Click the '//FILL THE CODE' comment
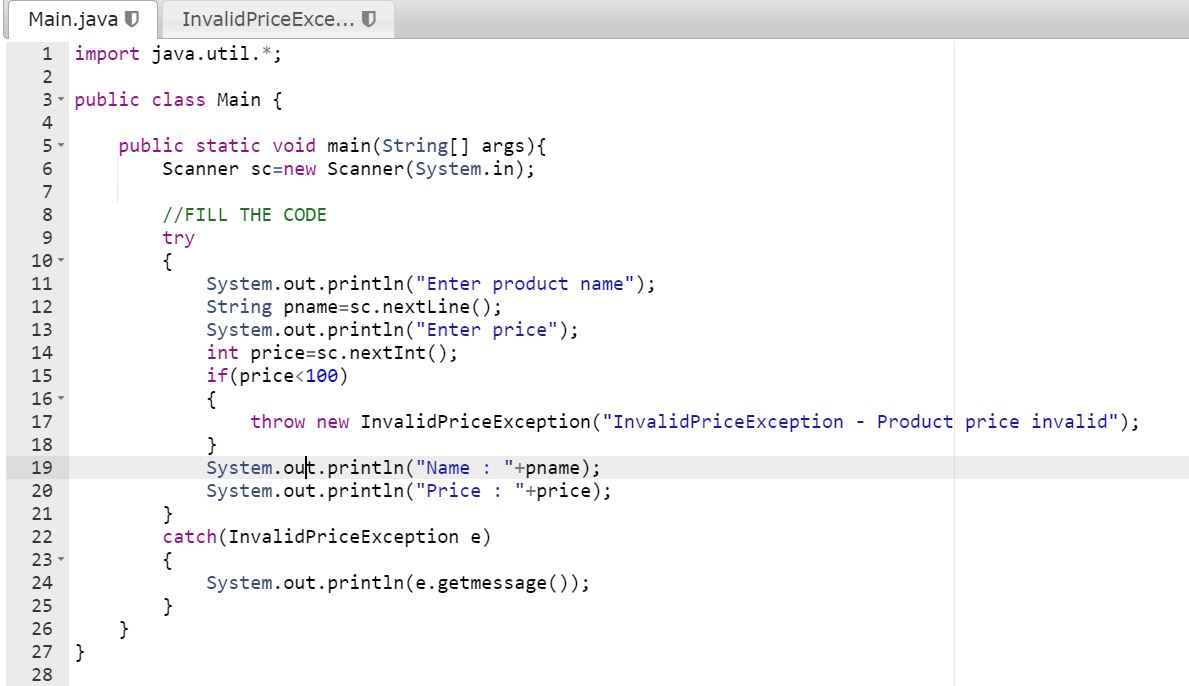1189x686 pixels. [244, 215]
